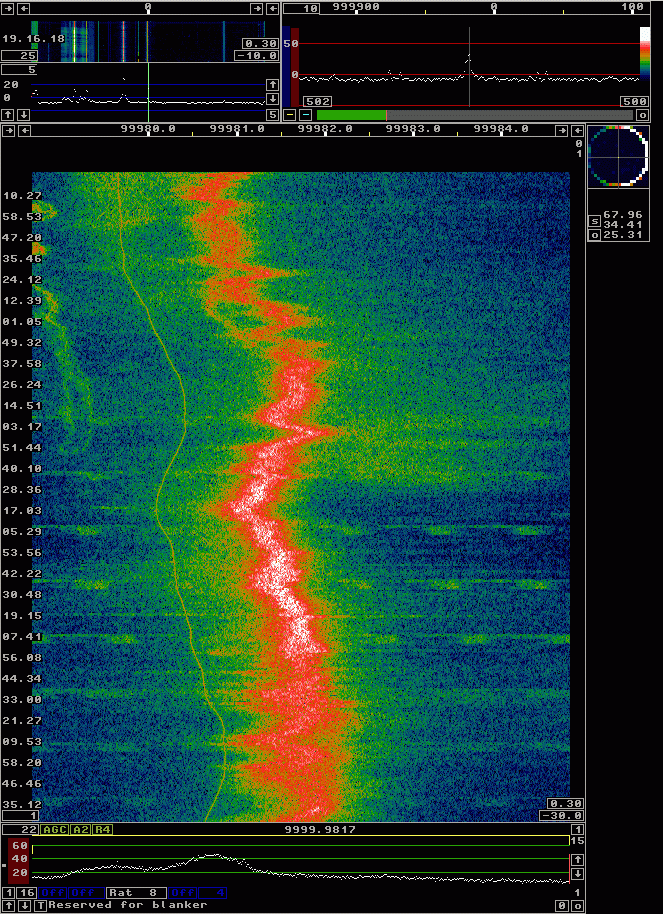Click the 'Reserved for blanker' text
663x914 pixels.
coord(128,905)
